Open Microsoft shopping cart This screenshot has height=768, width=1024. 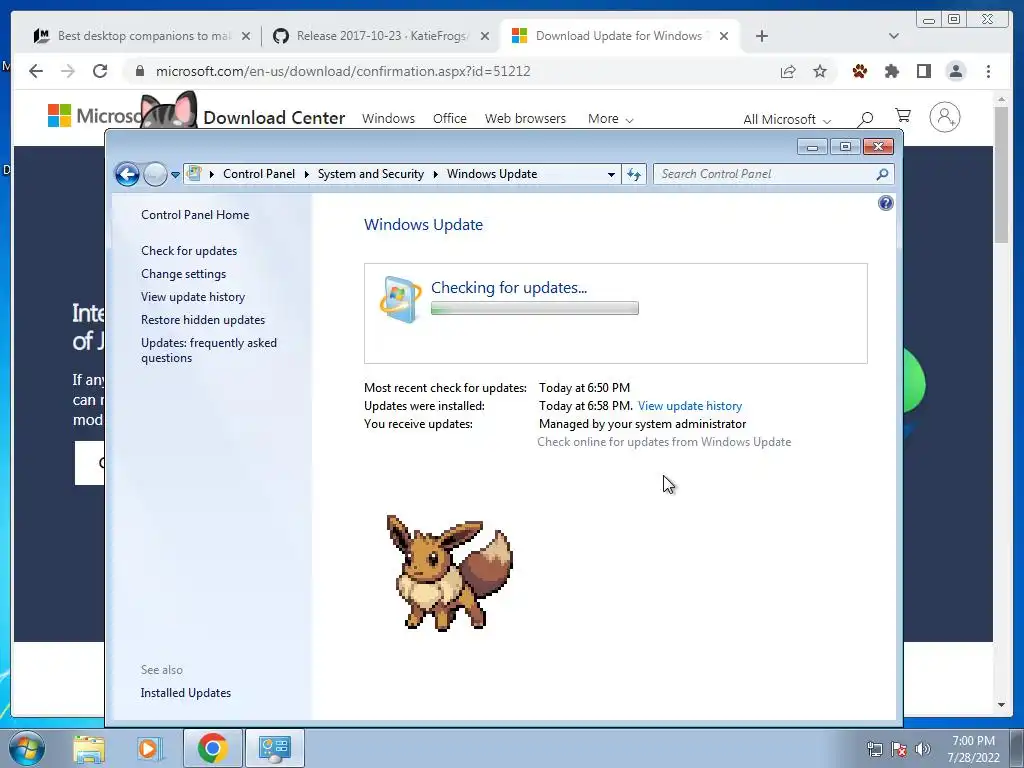[903, 116]
